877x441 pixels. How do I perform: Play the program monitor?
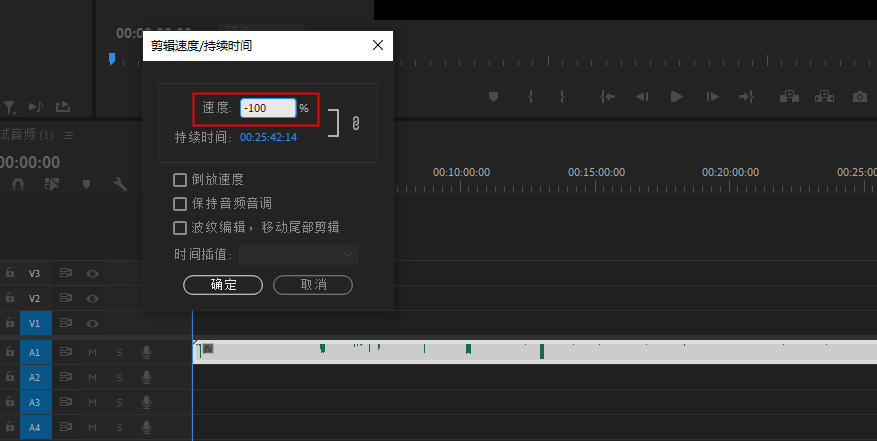point(677,97)
